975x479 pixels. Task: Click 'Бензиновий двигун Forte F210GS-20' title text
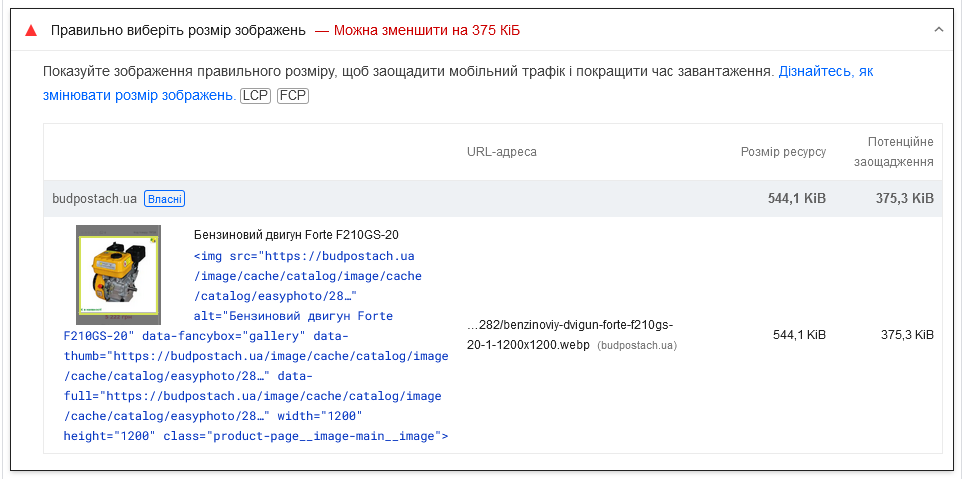296,235
